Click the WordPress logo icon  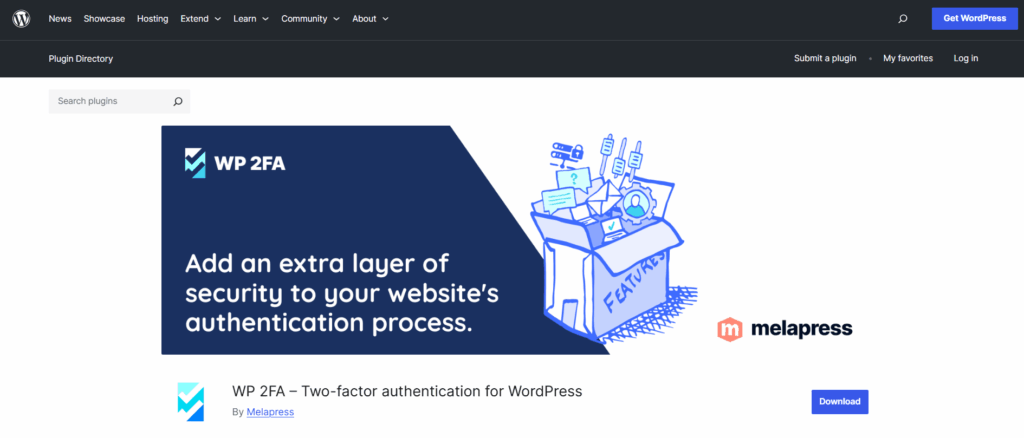[x=20, y=19]
